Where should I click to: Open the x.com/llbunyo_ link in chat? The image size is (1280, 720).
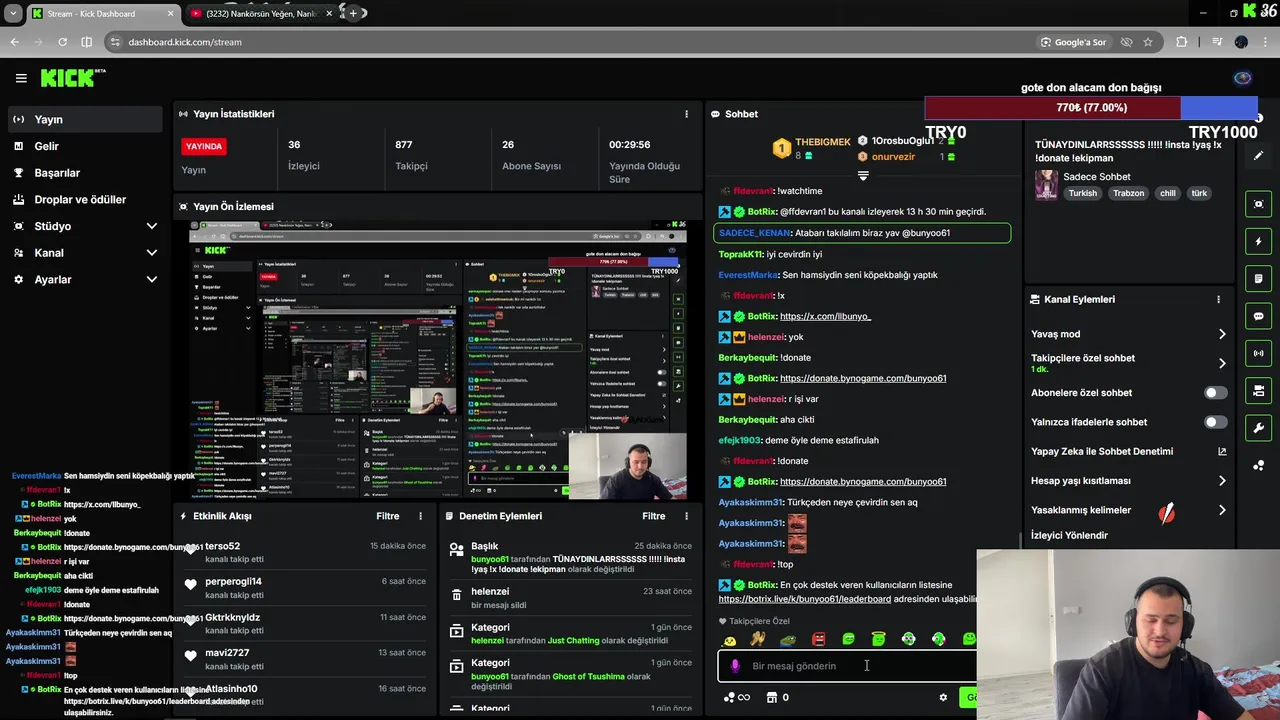point(825,316)
